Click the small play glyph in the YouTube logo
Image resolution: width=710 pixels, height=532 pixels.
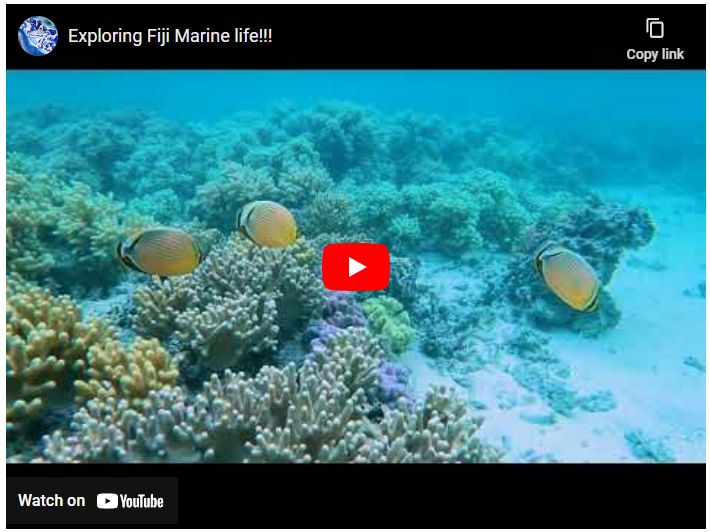click(107, 501)
